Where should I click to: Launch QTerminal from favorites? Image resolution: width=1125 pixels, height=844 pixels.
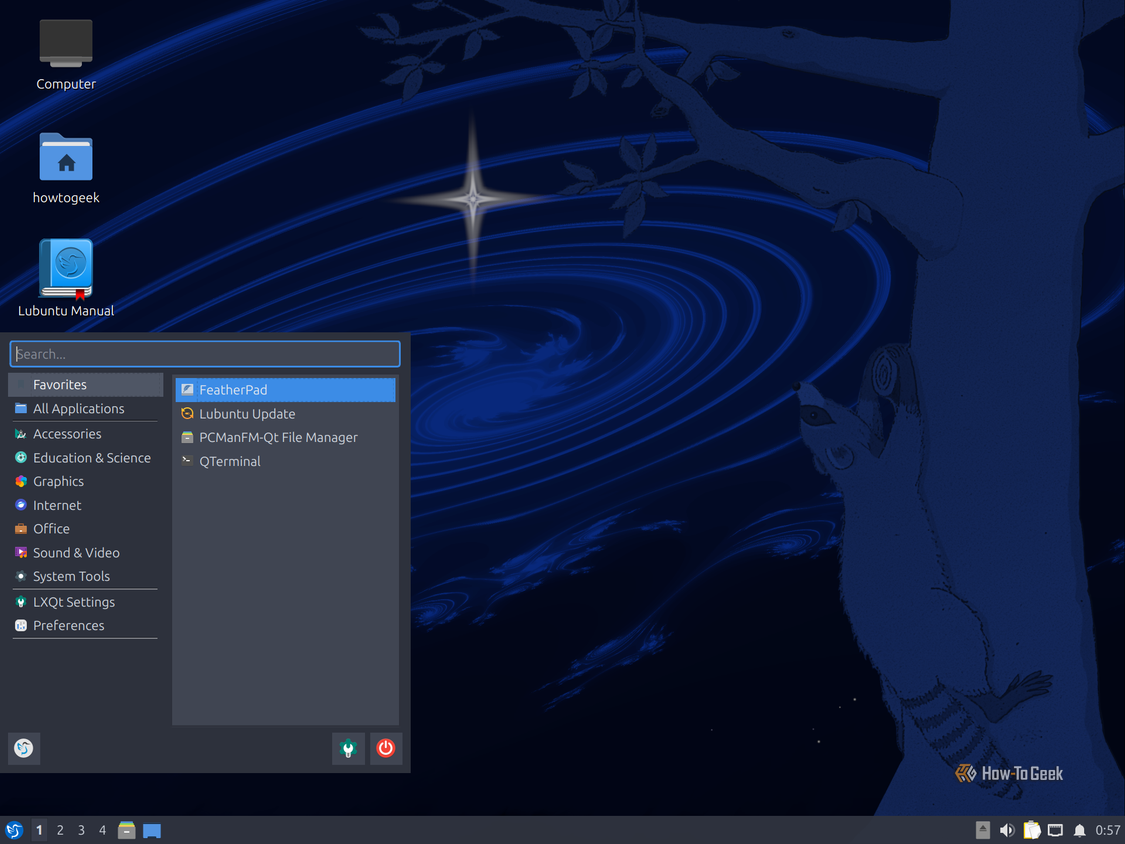pyautogui.click(x=286, y=461)
